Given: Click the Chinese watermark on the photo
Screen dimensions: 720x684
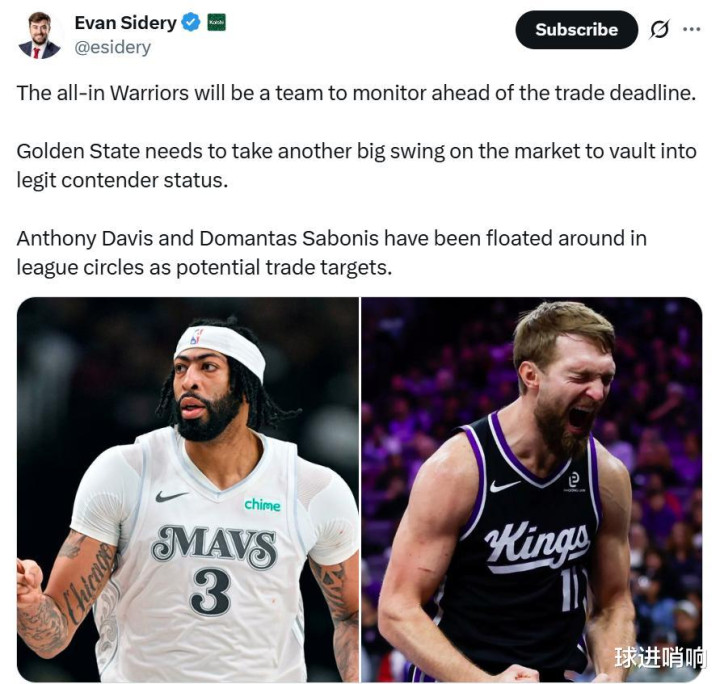Looking at the screenshot, I should coord(659,657).
